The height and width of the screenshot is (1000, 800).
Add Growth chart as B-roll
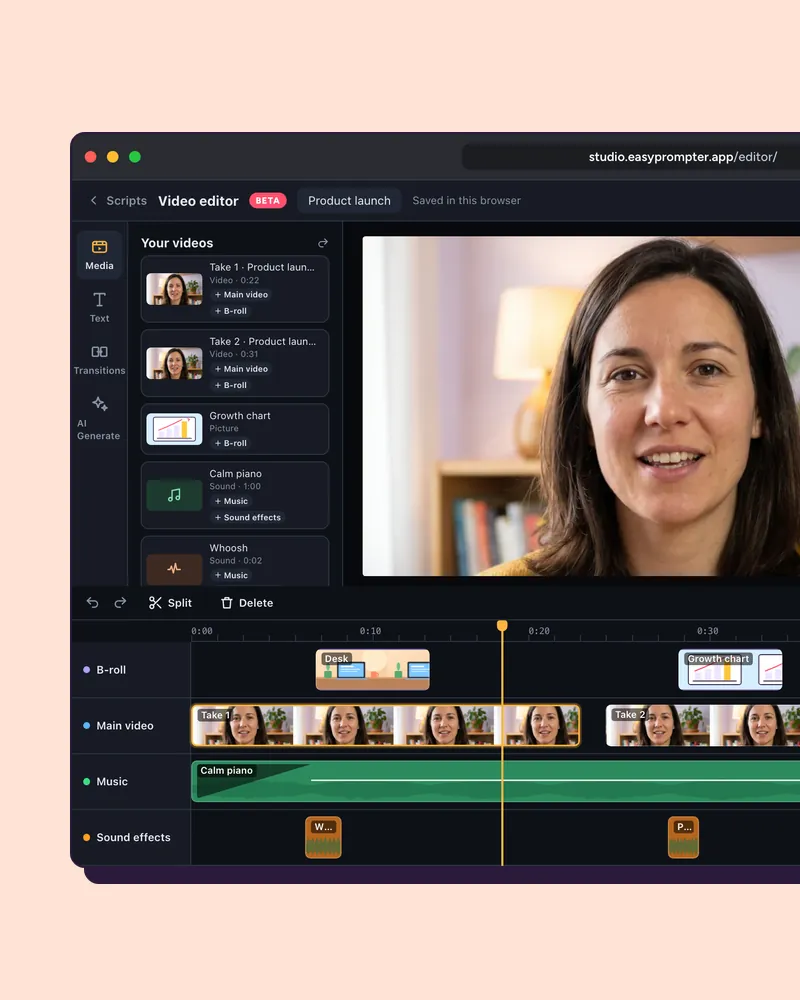(230, 443)
